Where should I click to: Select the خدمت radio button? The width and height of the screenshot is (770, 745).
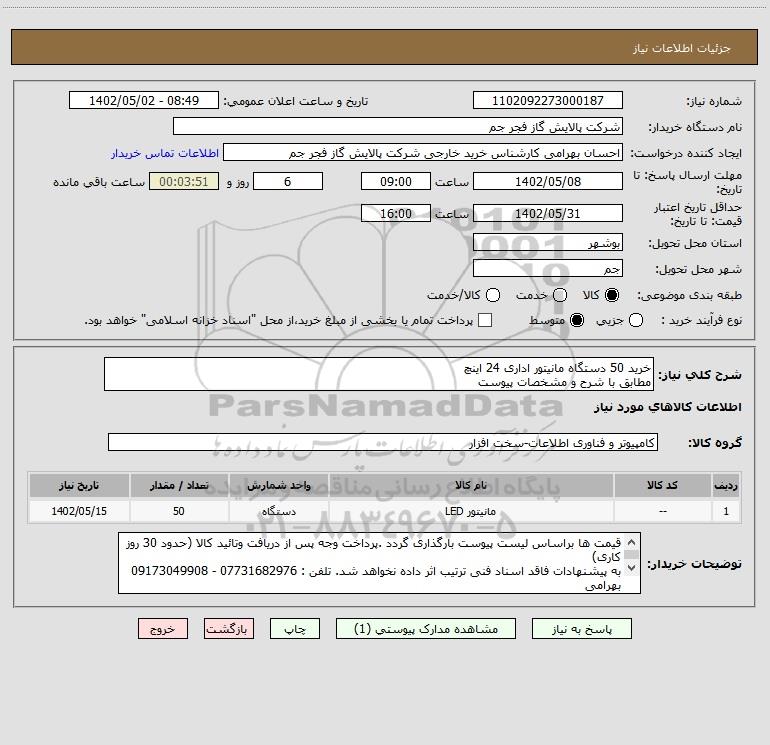coord(560,295)
